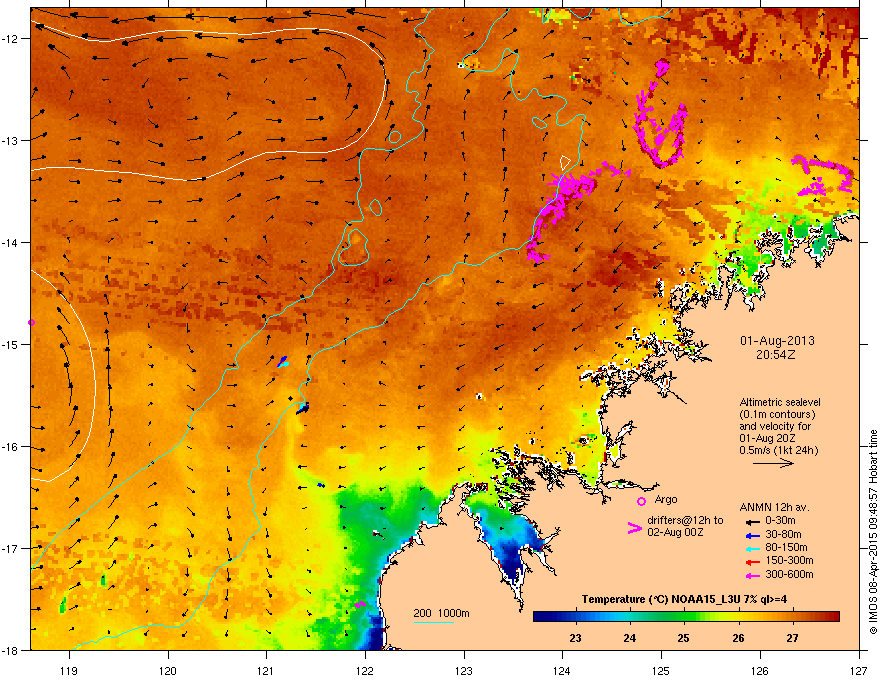Select the black 0-30m arrow symbol

point(753,521)
